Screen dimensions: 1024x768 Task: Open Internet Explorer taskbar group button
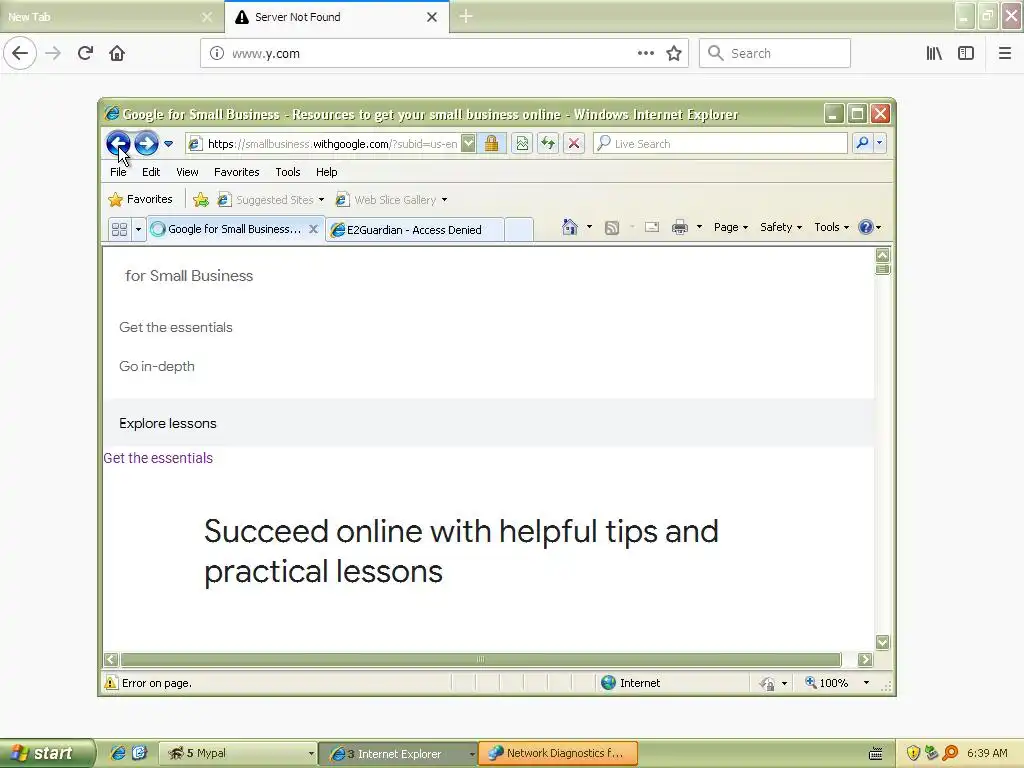(x=400, y=754)
